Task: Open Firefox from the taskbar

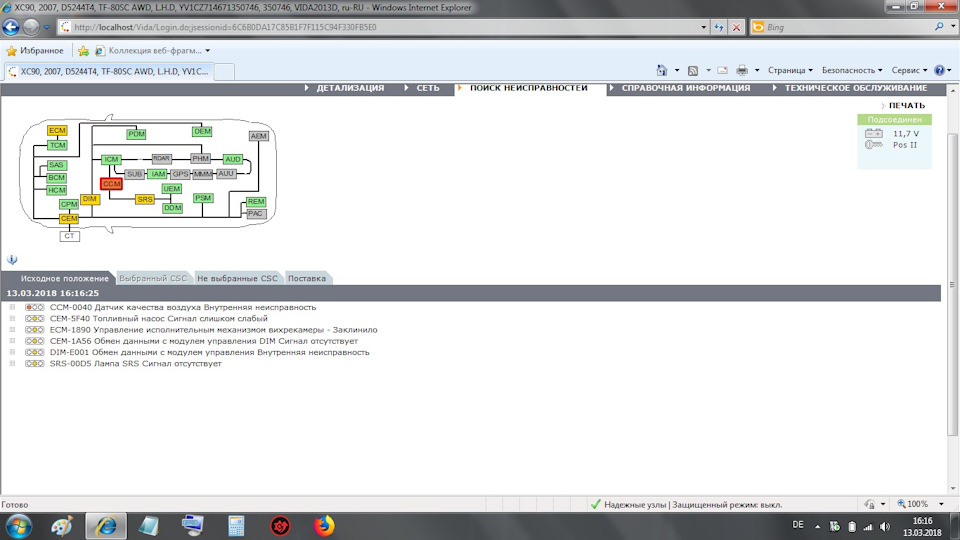Action: pos(324,526)
